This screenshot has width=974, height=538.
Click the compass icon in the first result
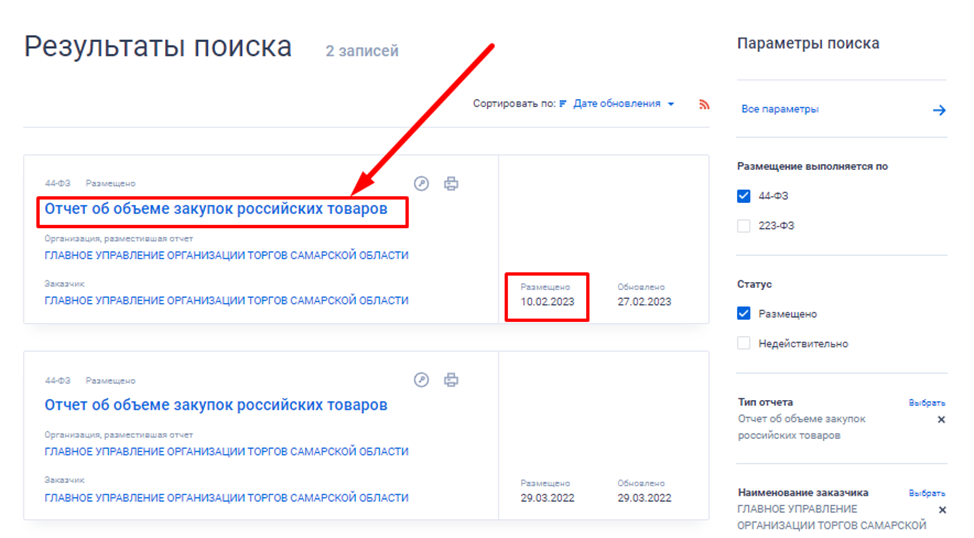422,184
